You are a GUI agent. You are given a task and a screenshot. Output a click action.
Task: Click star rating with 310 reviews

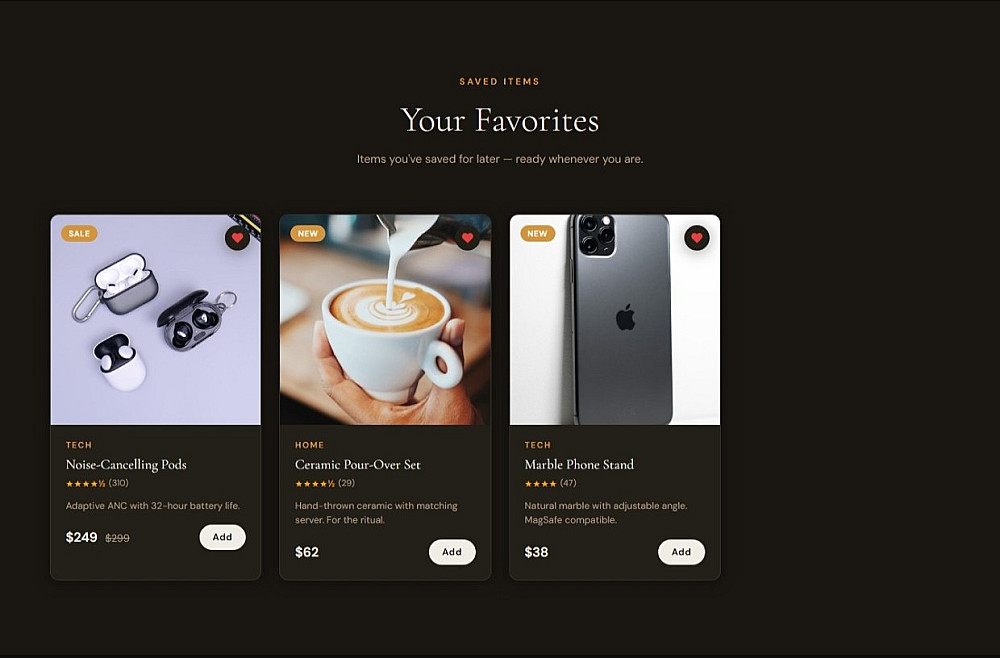tap(97, 483)
